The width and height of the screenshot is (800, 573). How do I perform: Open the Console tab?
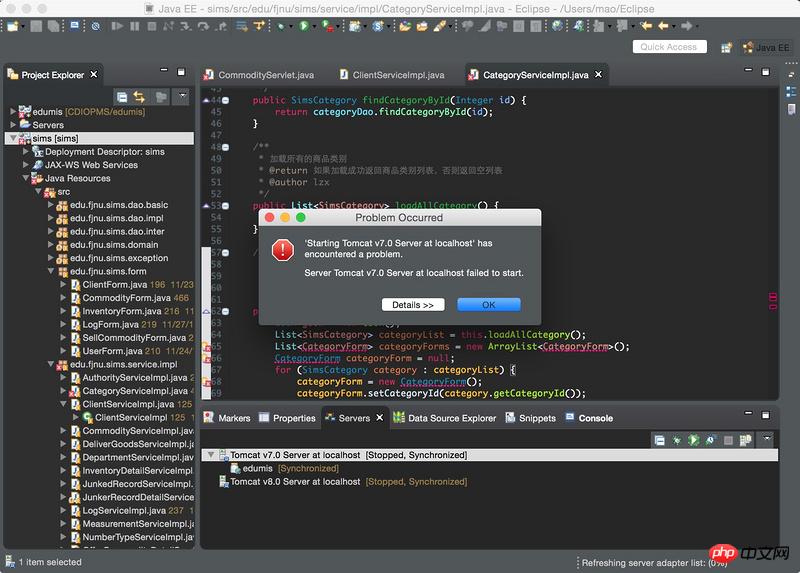coord(595,418)
